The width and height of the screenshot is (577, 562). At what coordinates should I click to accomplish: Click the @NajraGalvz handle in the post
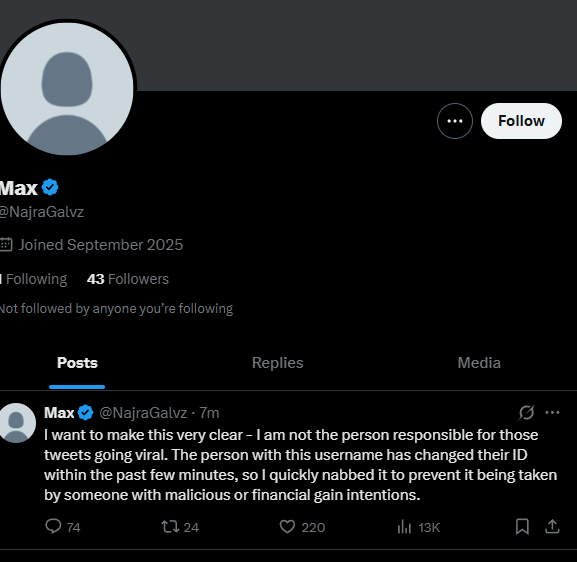point(143,413)
